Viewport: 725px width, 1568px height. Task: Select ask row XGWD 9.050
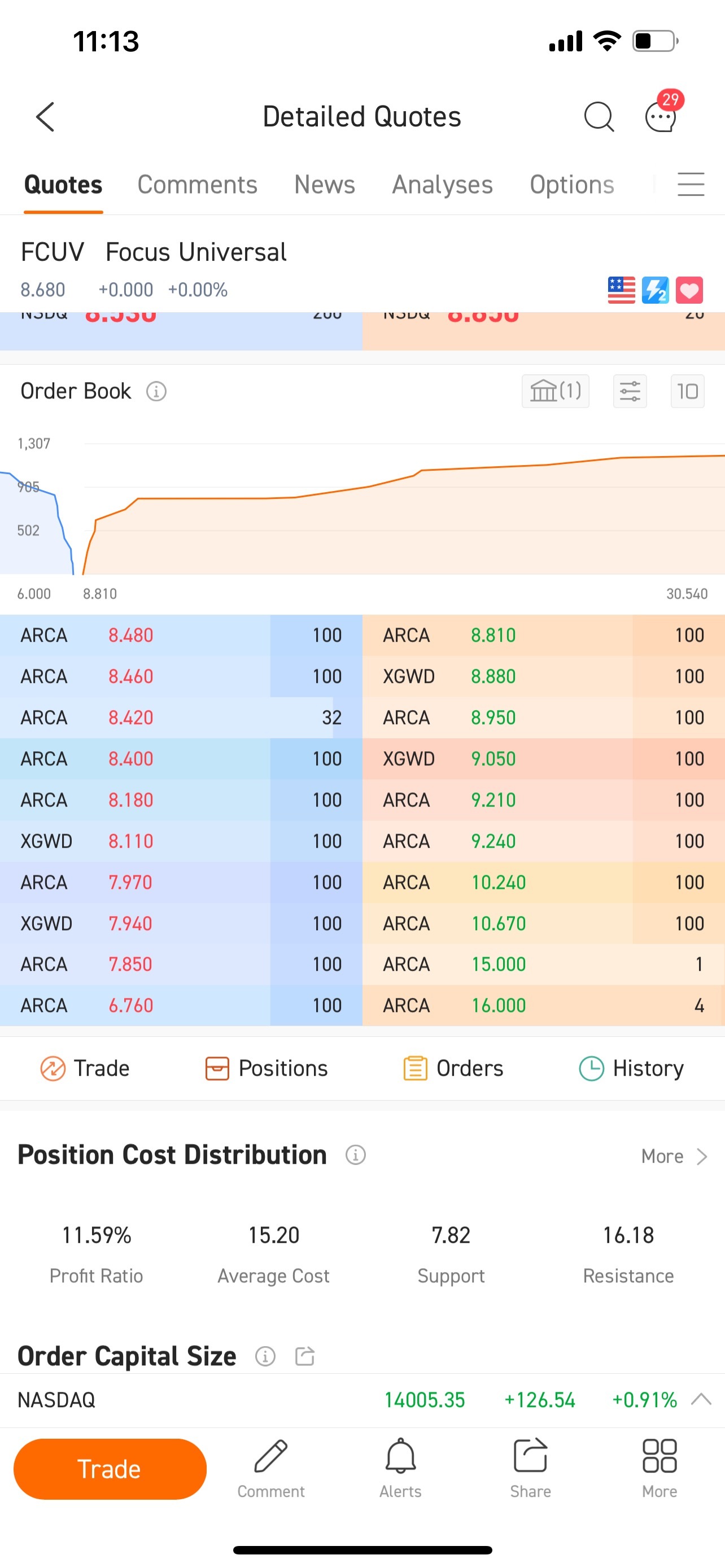coord(544,759)
